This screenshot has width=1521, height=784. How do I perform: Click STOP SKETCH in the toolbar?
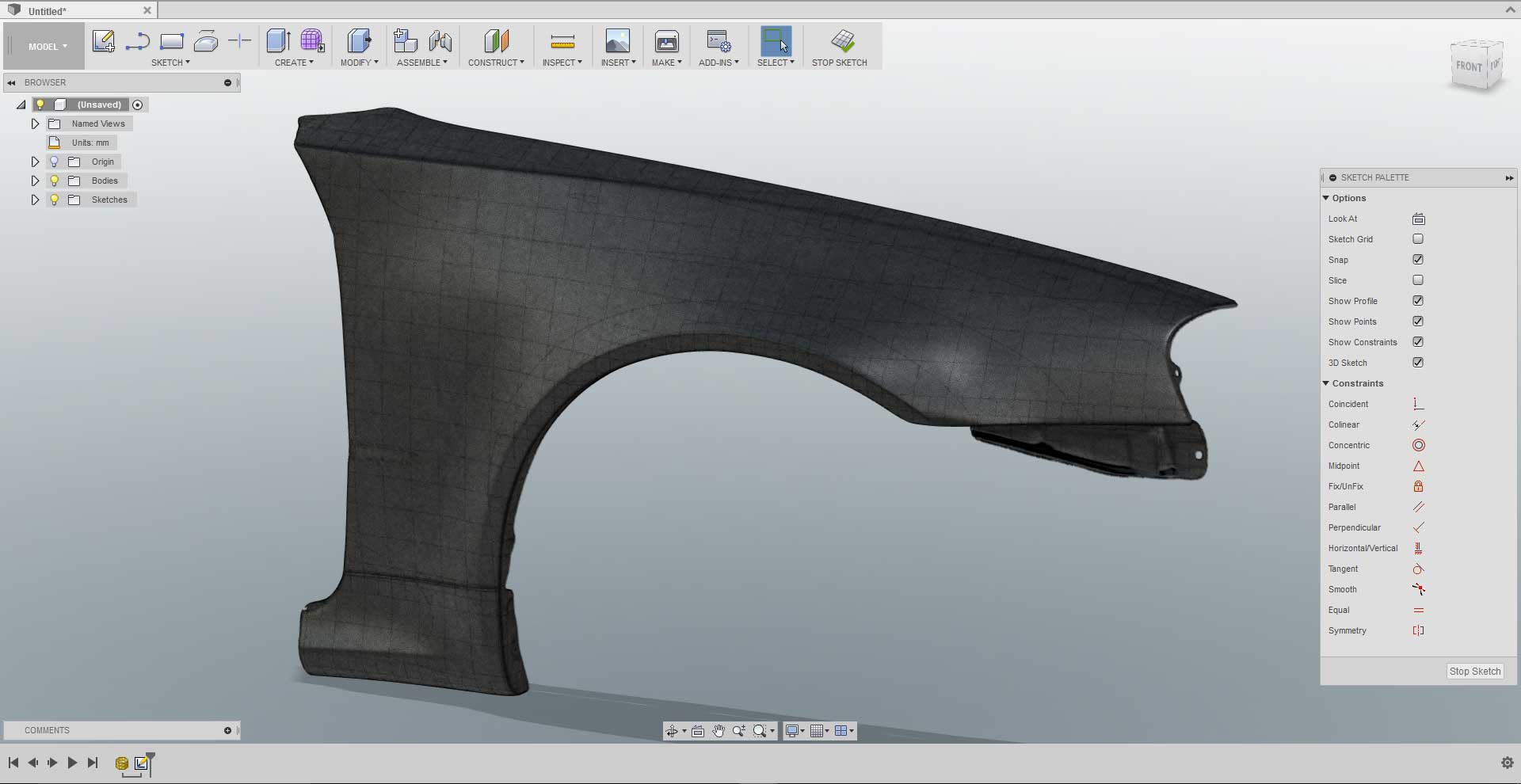pyautogui.click(x=840, y=48)
